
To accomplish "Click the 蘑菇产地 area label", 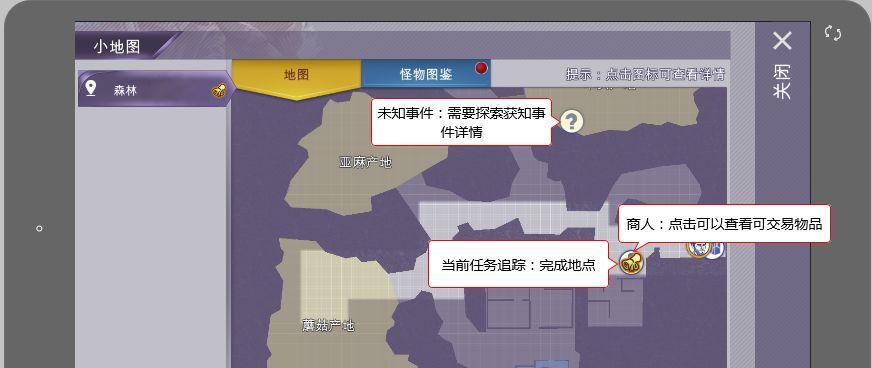I will [x=328, y=325].
